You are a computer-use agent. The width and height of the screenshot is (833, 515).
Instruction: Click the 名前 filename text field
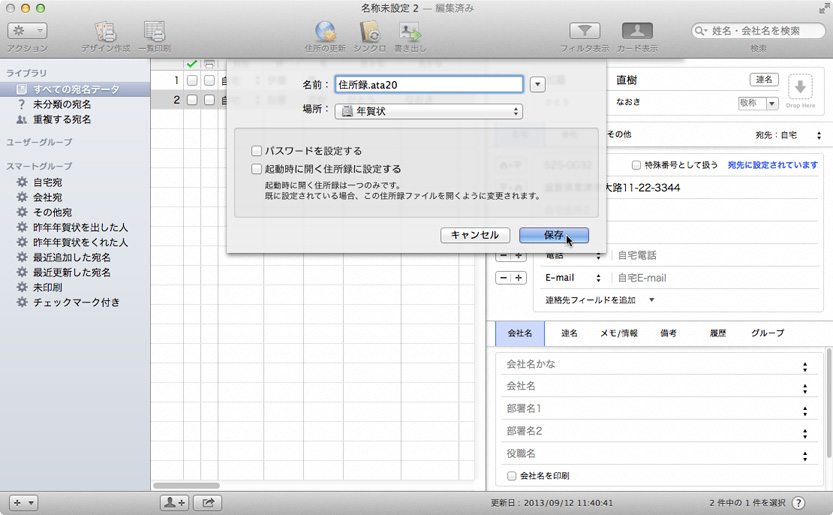pyautogui.click(x=428, y=85)
